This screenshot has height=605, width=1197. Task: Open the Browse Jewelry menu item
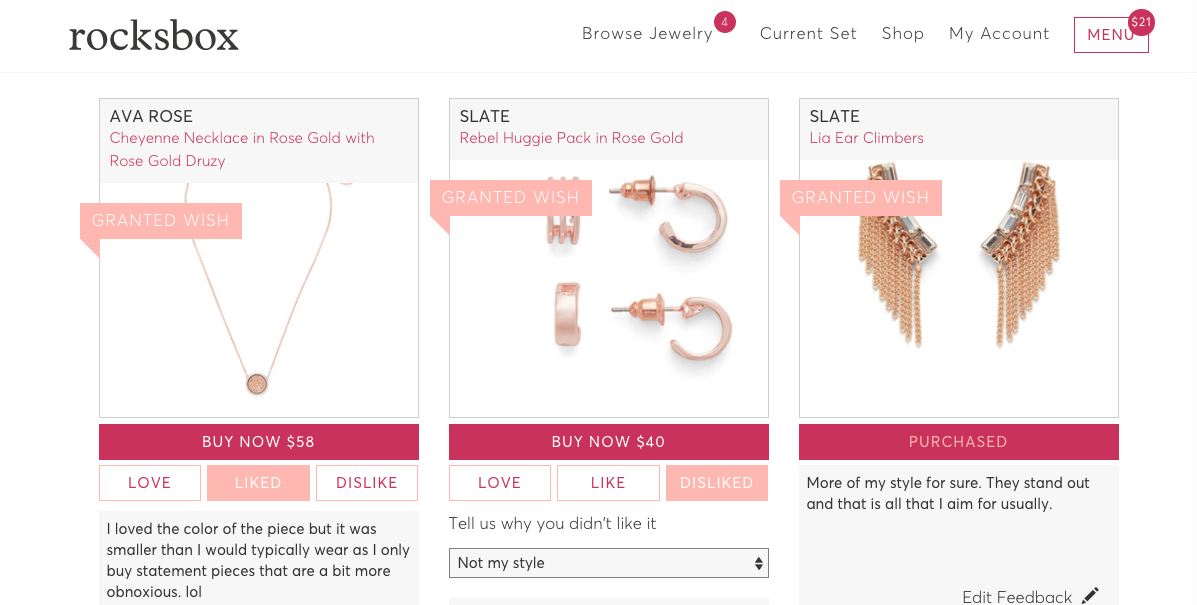click(647, 34)
